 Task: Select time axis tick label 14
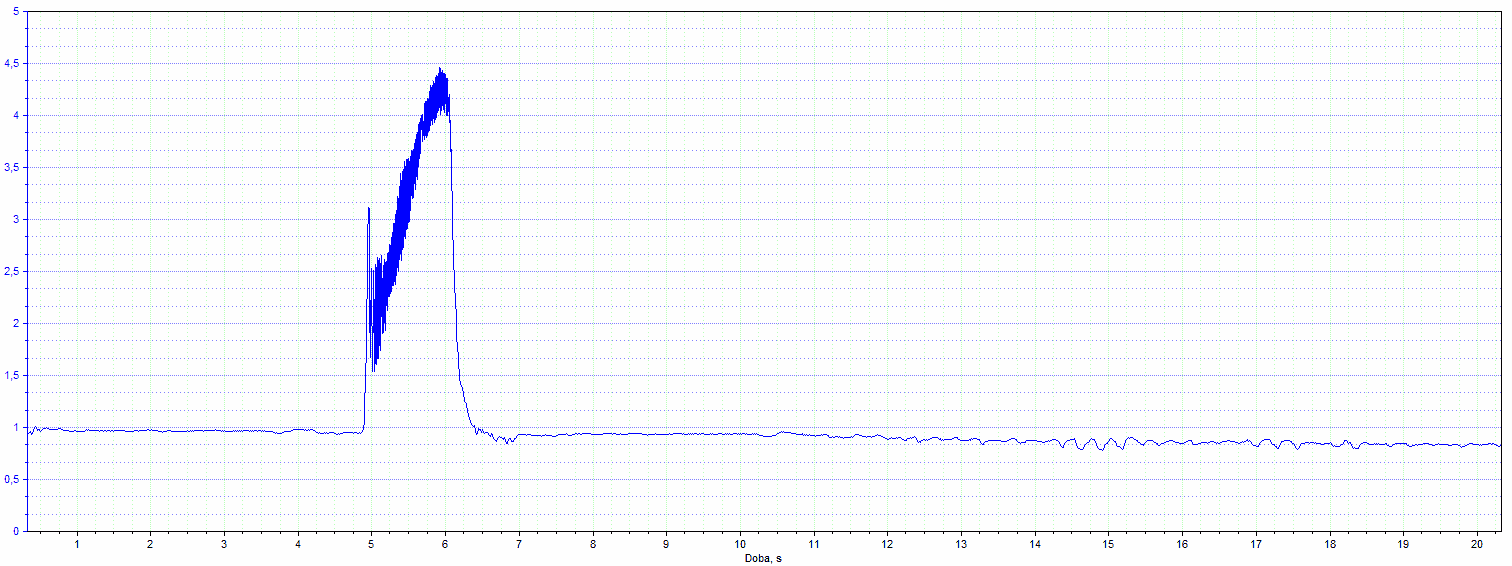(1035, 545)
